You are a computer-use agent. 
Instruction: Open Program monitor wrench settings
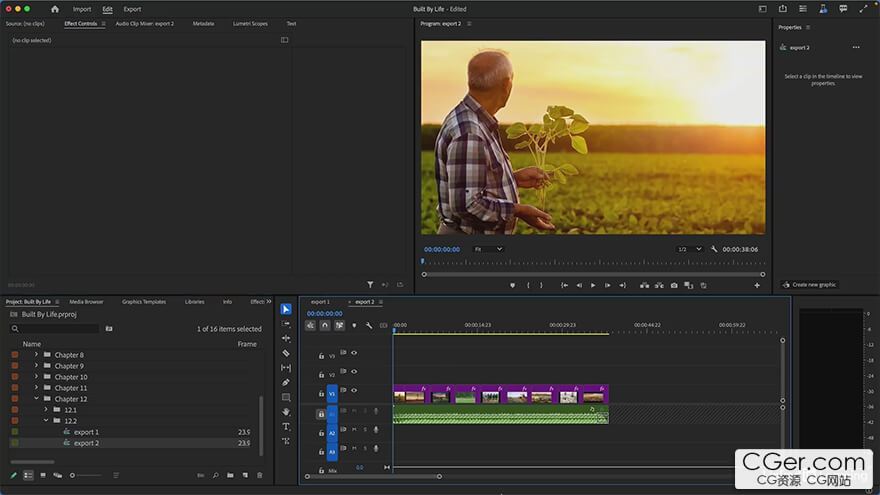tap(714, 249)
